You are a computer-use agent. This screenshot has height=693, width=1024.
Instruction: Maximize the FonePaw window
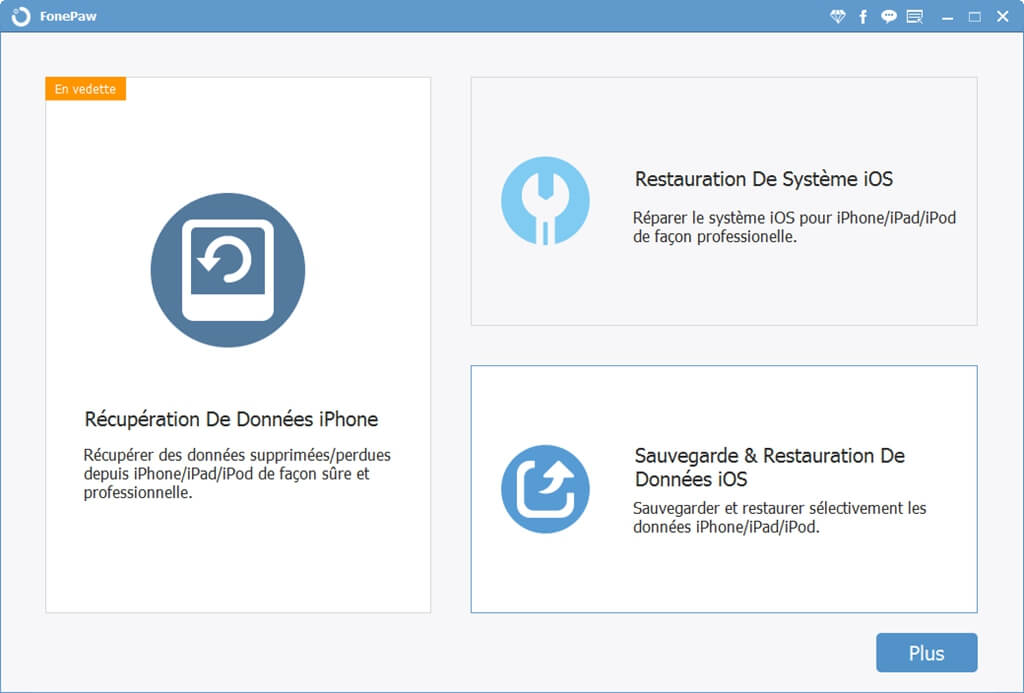click(x=974, y=17)
